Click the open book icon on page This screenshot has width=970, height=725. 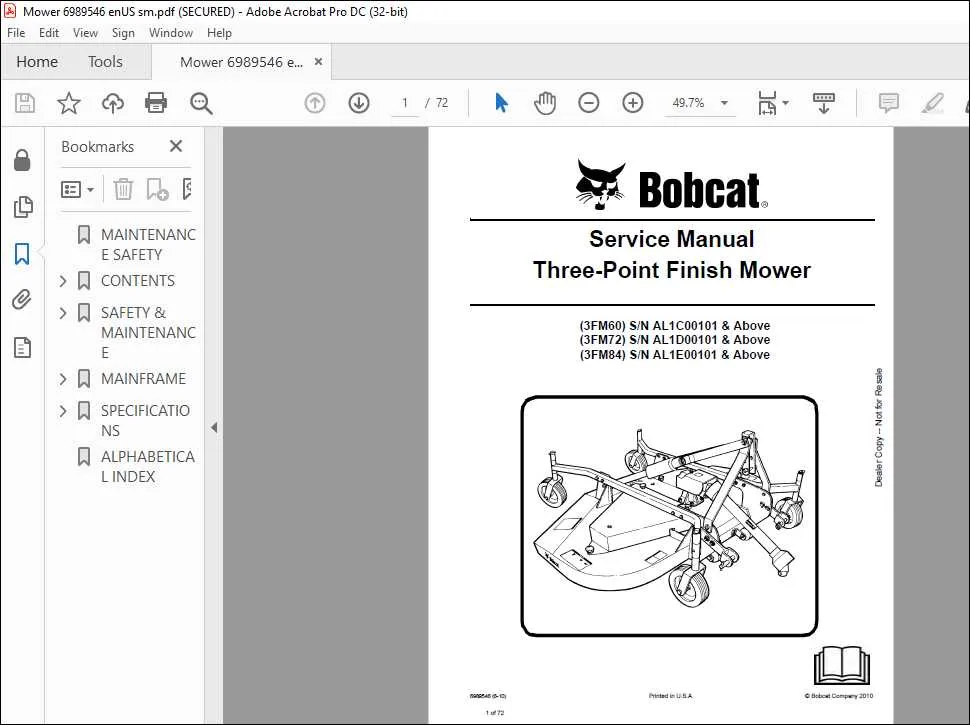pos(841,666)
